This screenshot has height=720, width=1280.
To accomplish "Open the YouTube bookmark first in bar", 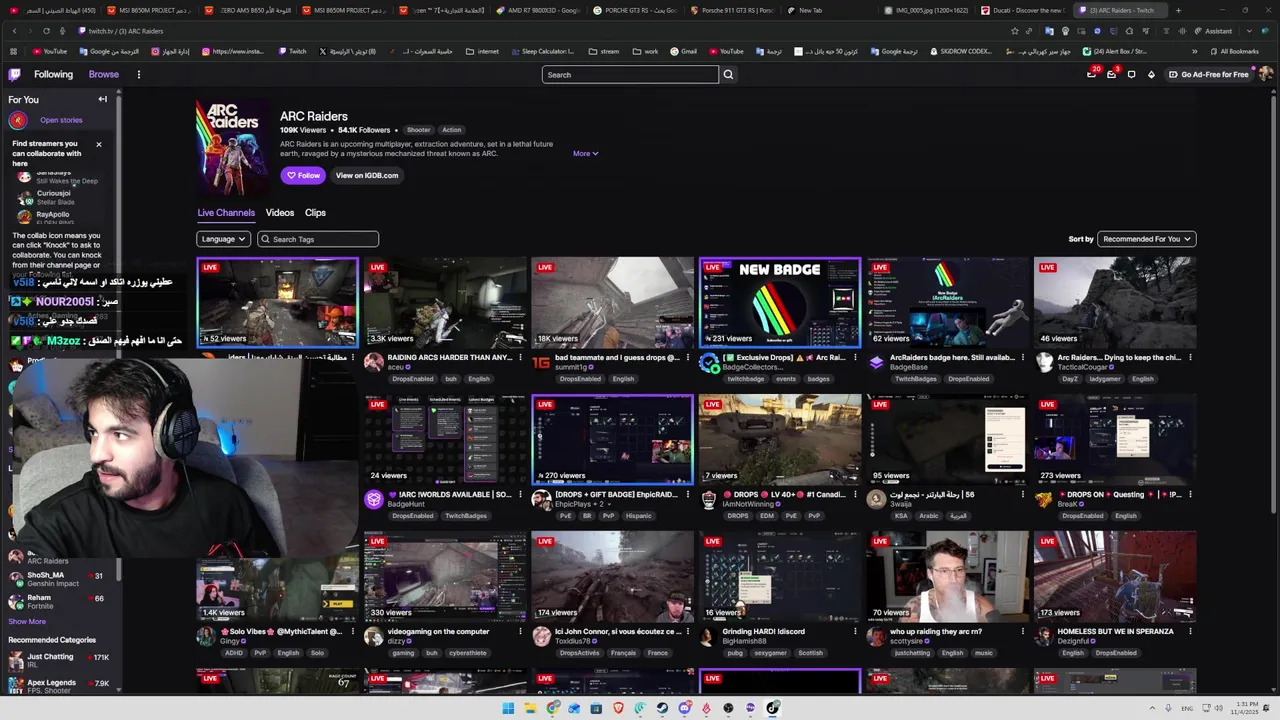I will pyautogui.click(x=50, y=51).
